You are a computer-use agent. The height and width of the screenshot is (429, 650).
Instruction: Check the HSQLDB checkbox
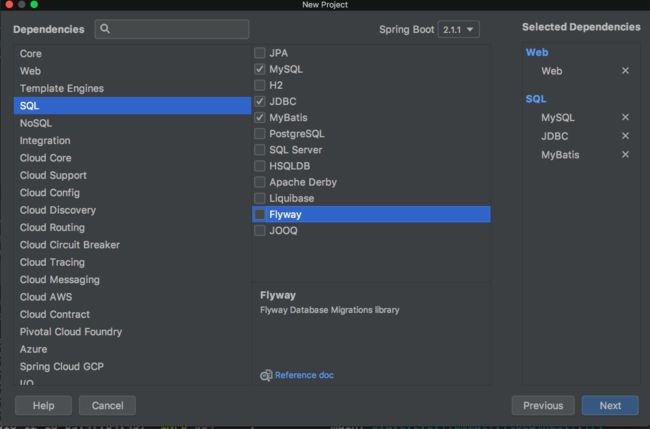pyautogui.click(x=260, y=166)
